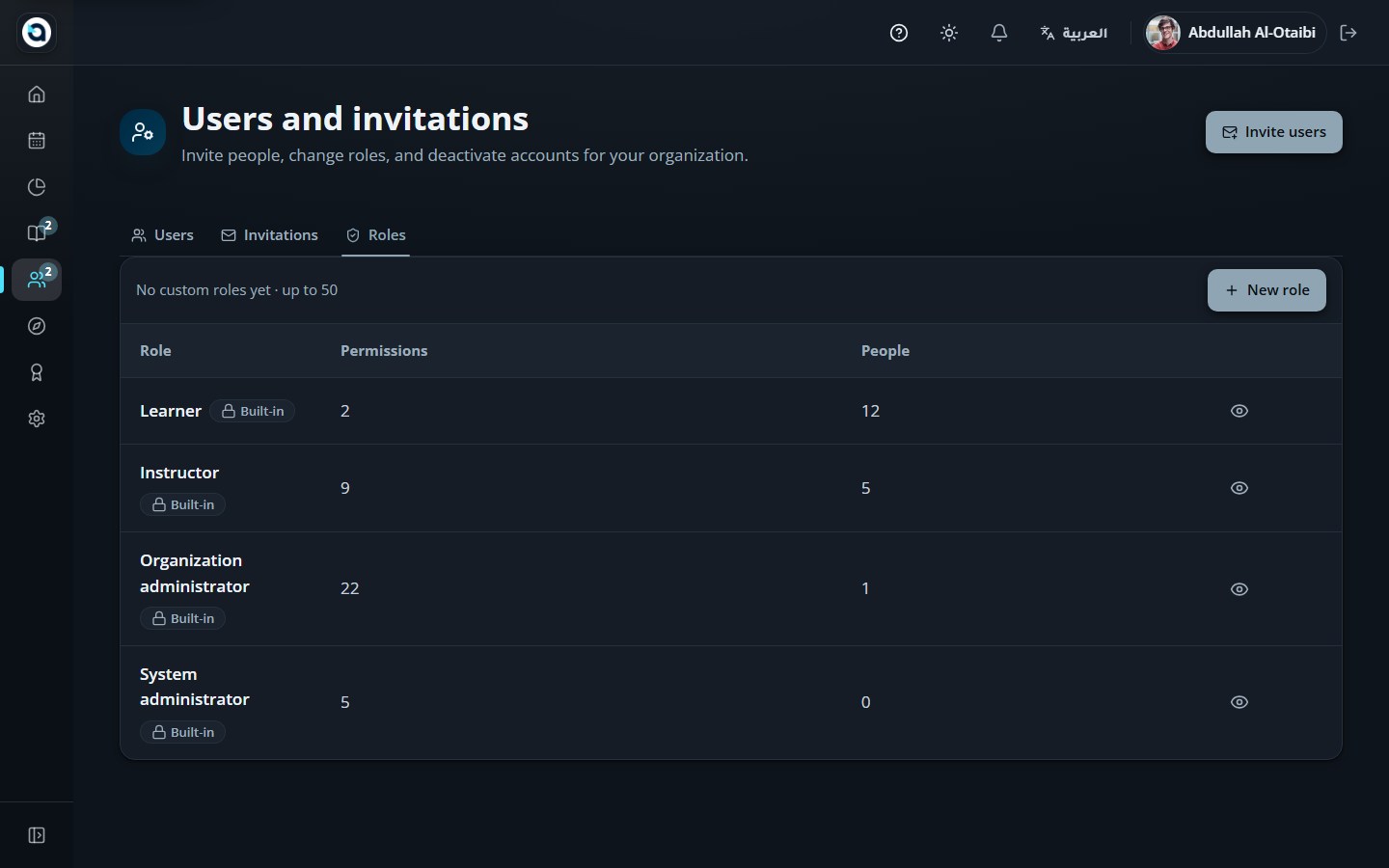Image resolution: width=1389 pixels, height=868 pixels.
Task: Click the Role column header
Action: [x=155, y=351]
